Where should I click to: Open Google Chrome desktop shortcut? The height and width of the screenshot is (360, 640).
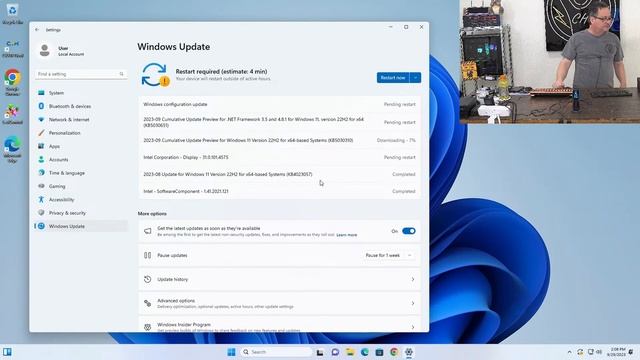[12, 82]
